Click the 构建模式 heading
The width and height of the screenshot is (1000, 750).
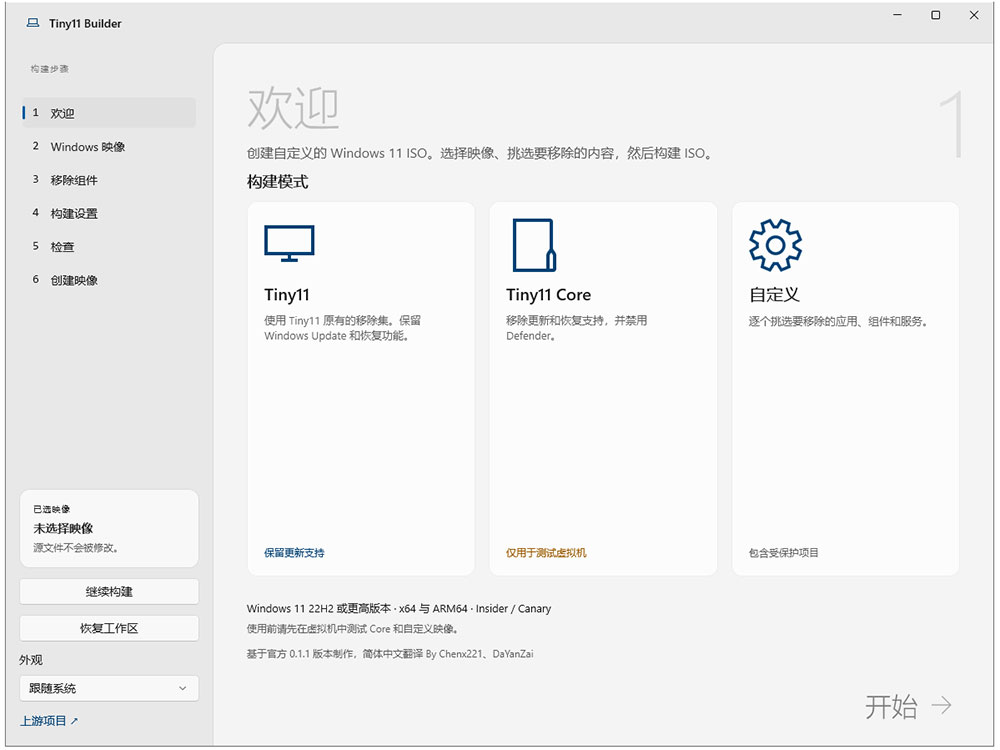(277, 182)
